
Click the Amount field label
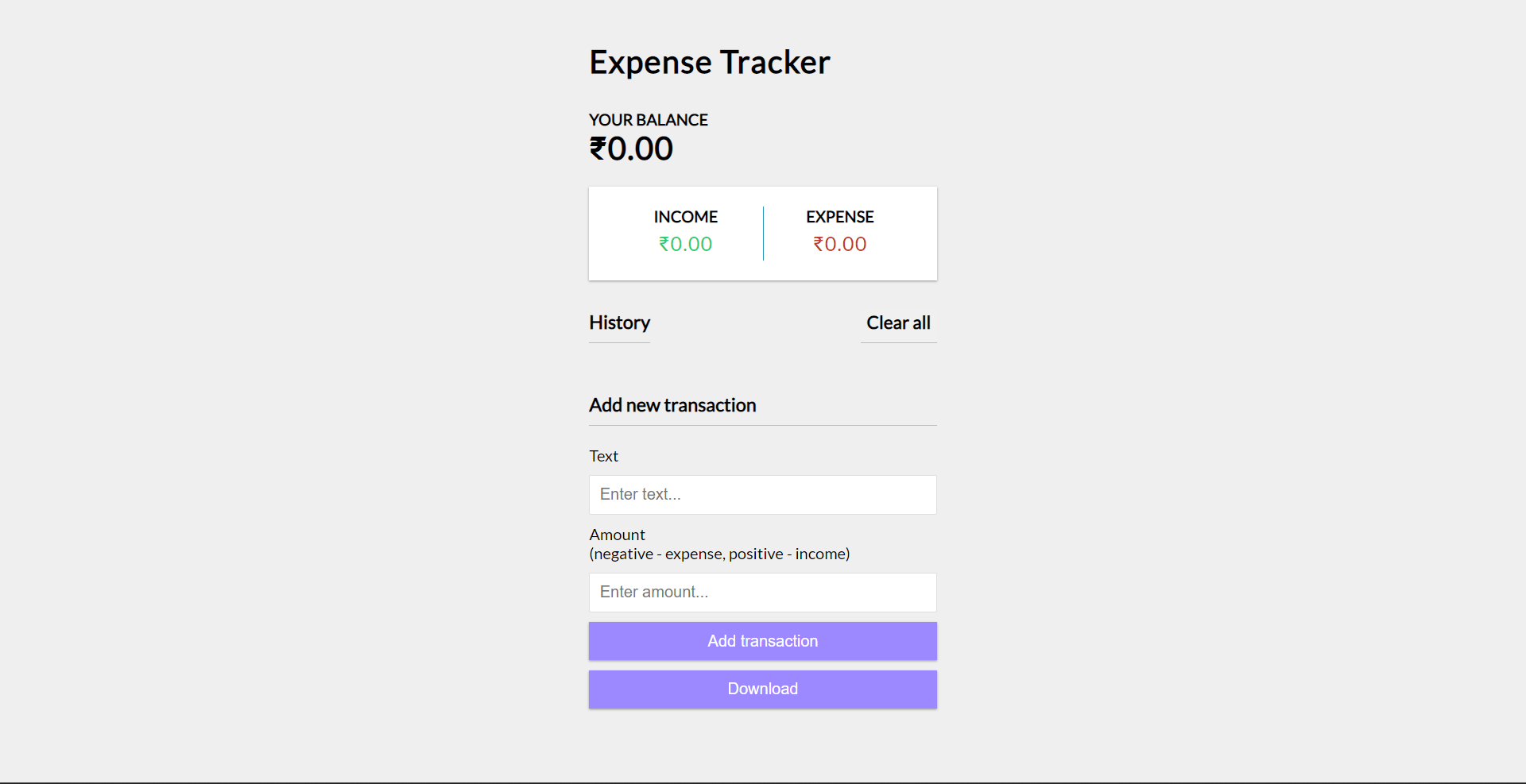(617, 535)
